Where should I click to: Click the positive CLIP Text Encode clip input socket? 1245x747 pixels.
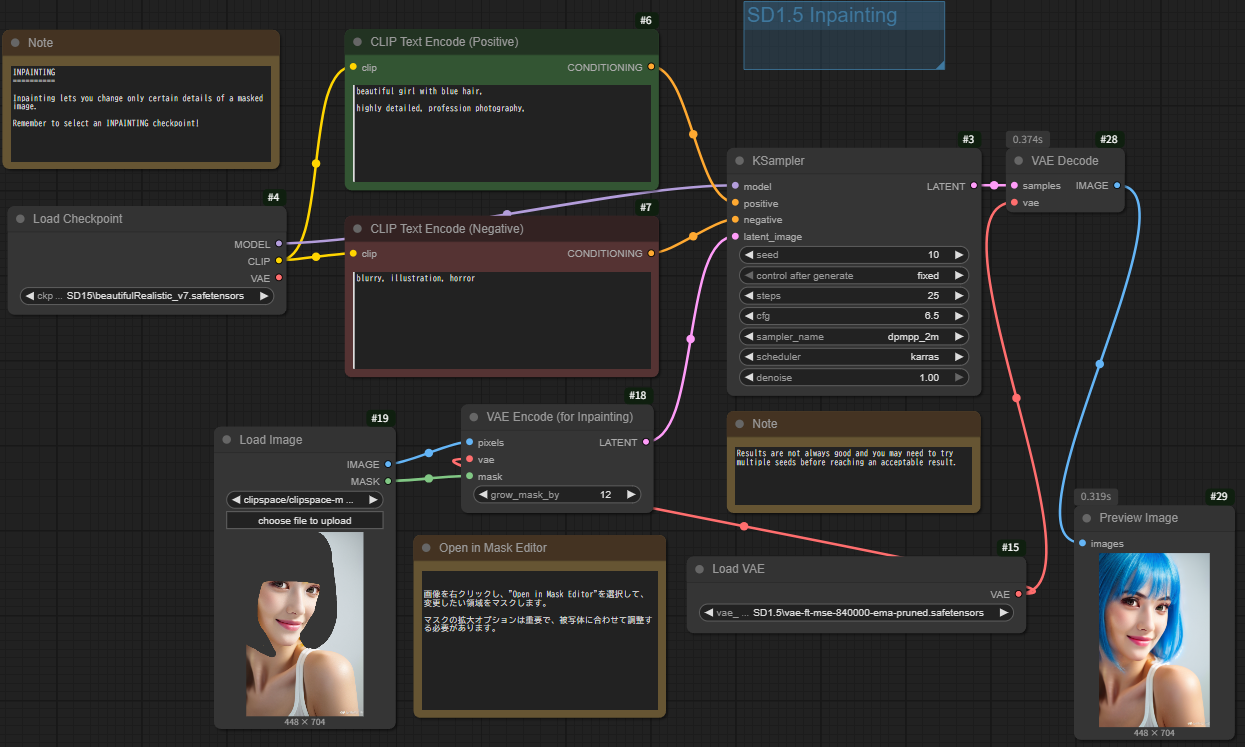pos(353,68)
